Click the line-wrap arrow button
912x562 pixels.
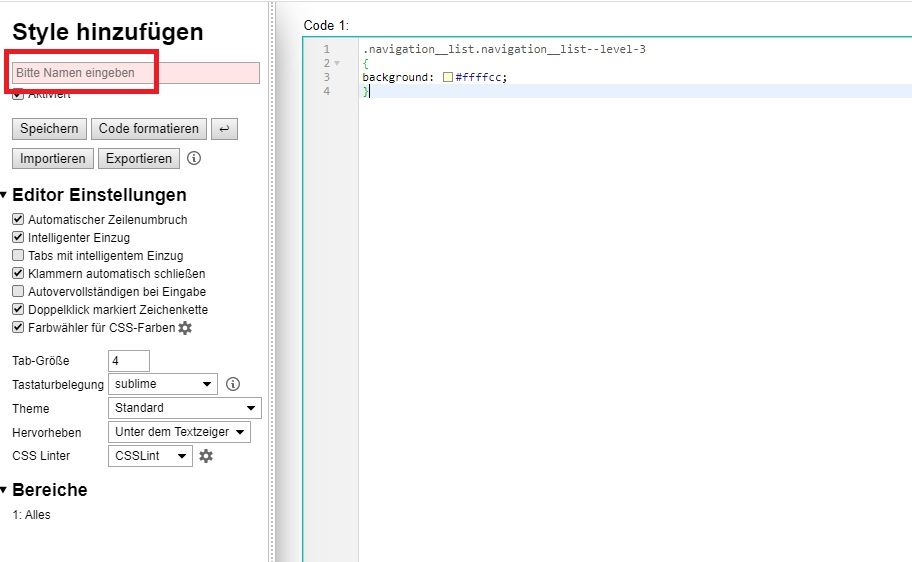225,129
